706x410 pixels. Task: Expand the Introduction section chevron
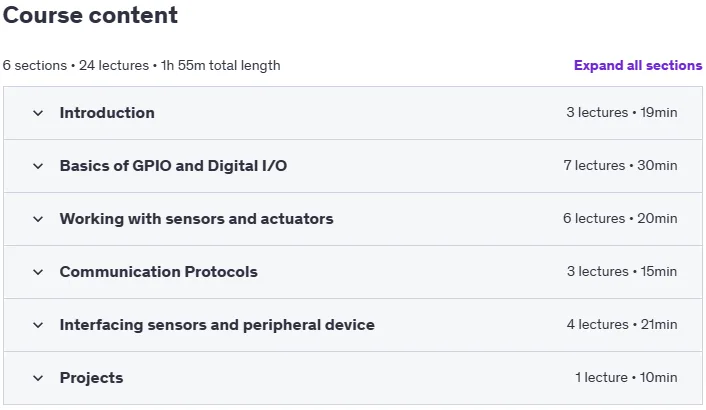tap(38, 113)
